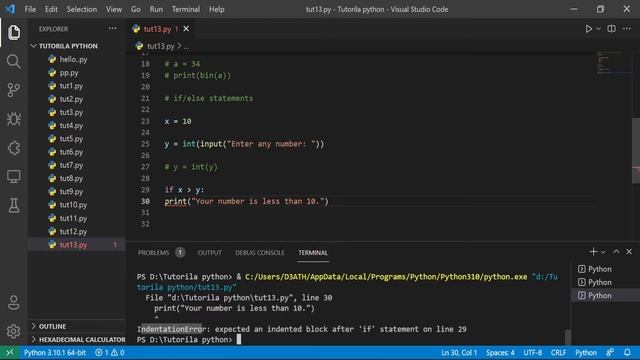Open the run options dropdown arrow beside play
This screenshot has width=640, height=360.
pyautogui.click(x=598, y=29)
